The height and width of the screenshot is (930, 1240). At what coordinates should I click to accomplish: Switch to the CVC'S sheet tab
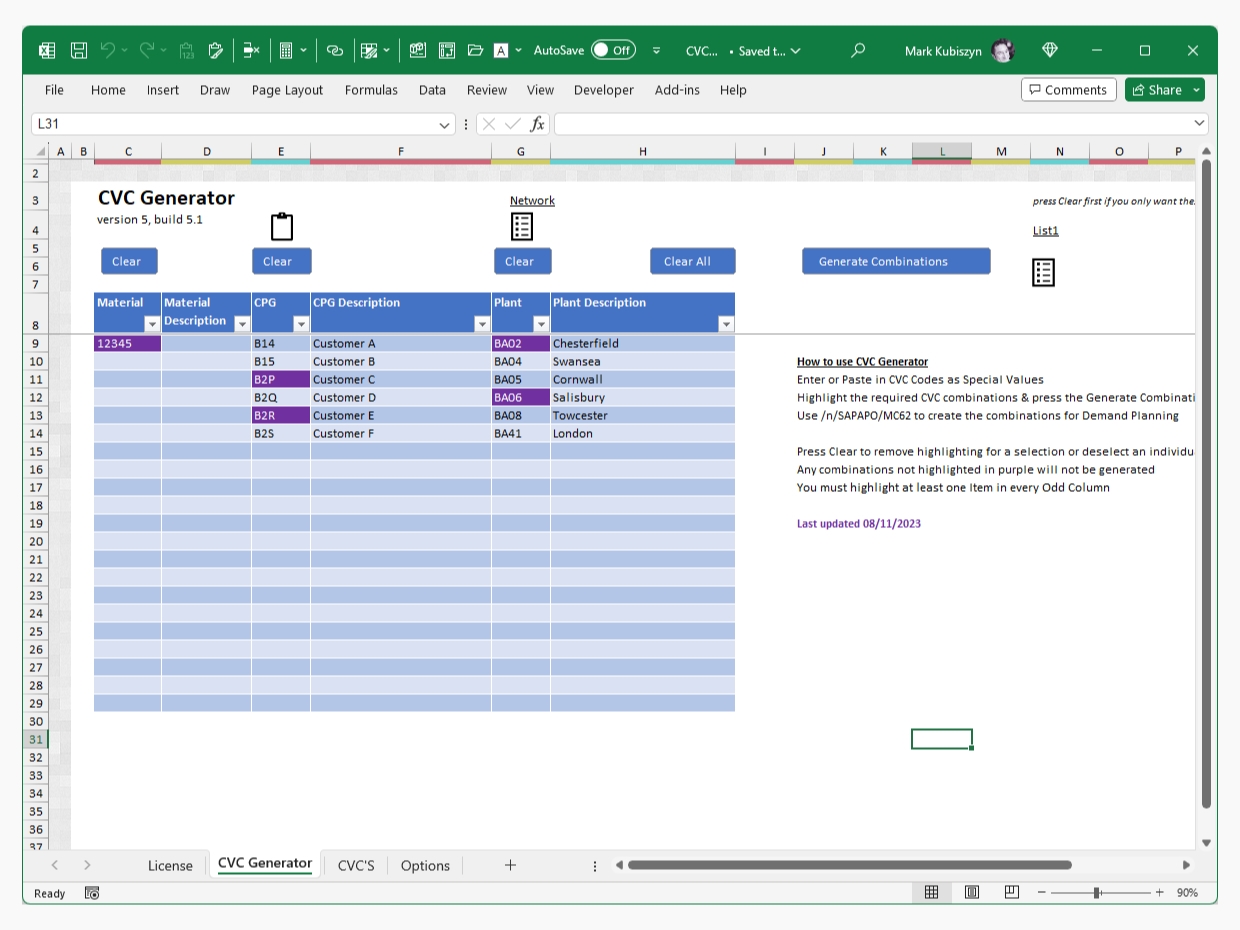coord(356,866)
